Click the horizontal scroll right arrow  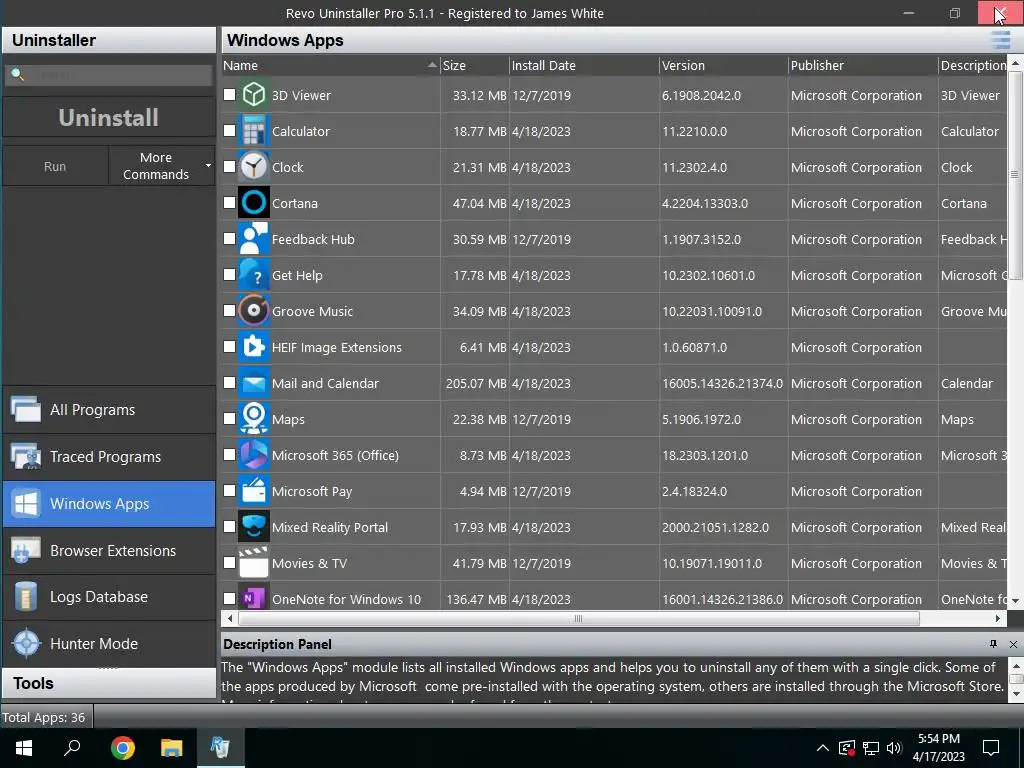pyautogui.click(x=997, y=618)
